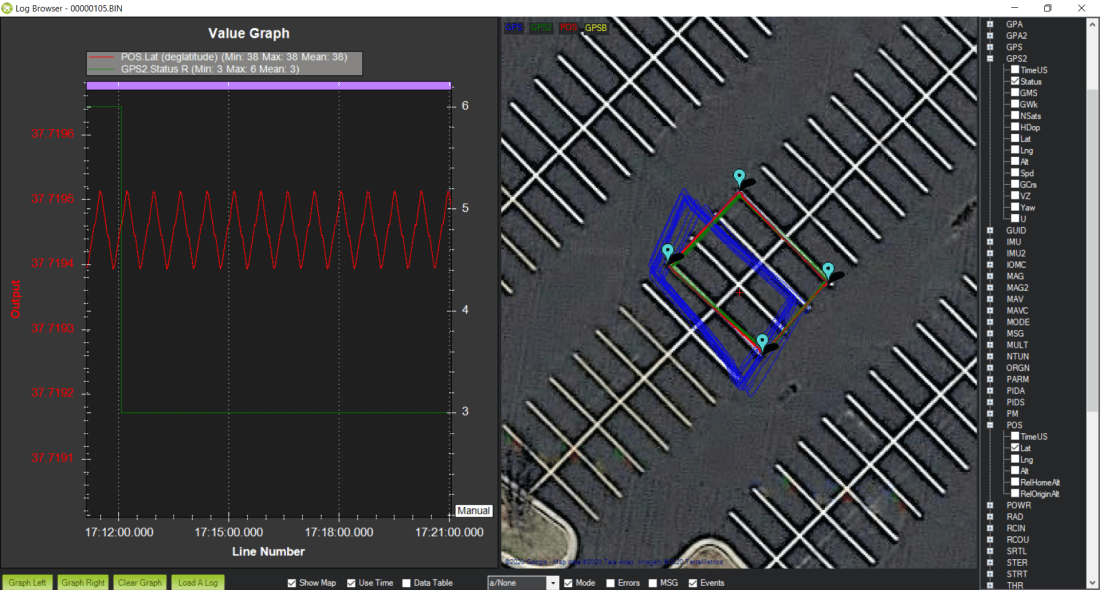
Task: Click the Log Browser app icon in title bar
Action: pos(8,8)
